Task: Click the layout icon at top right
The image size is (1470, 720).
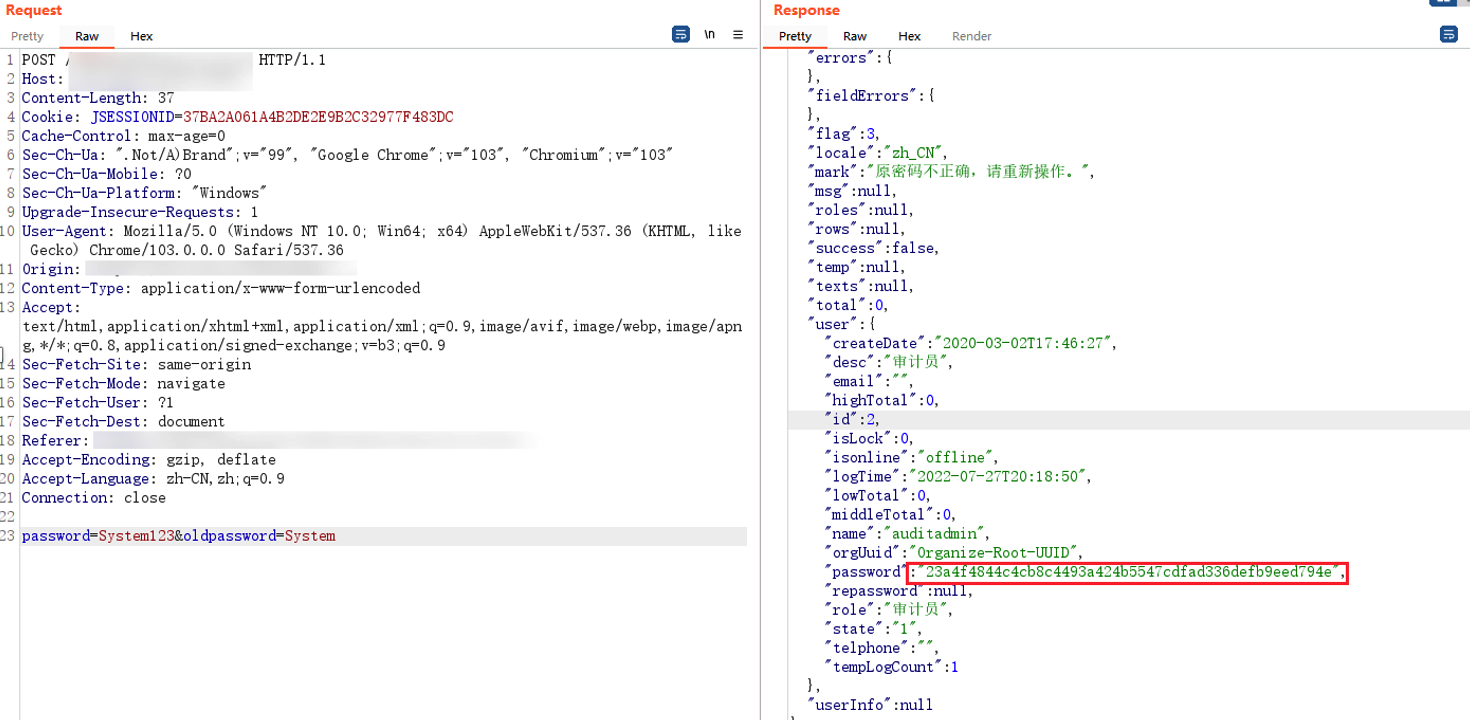Action: point(1442,3)
